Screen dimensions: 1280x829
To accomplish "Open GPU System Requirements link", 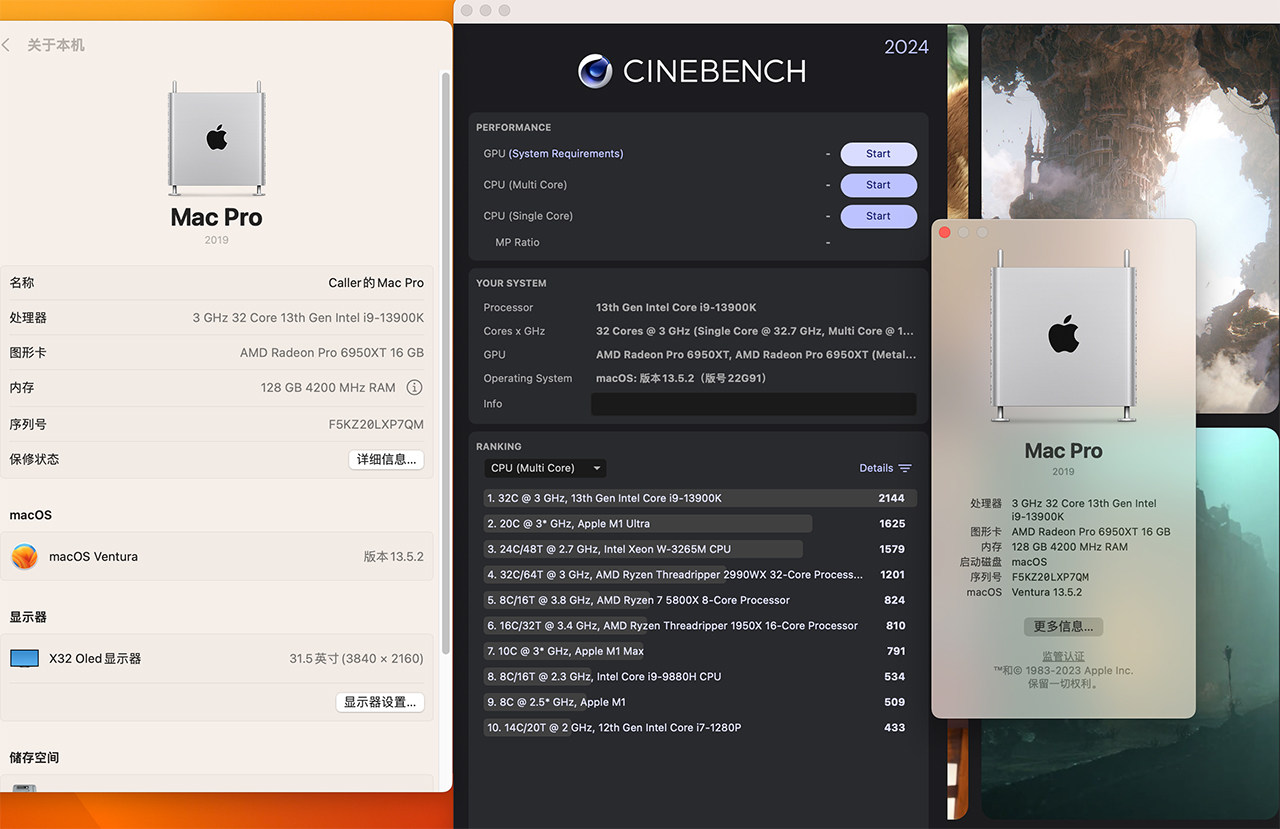I will pos(566,154).
